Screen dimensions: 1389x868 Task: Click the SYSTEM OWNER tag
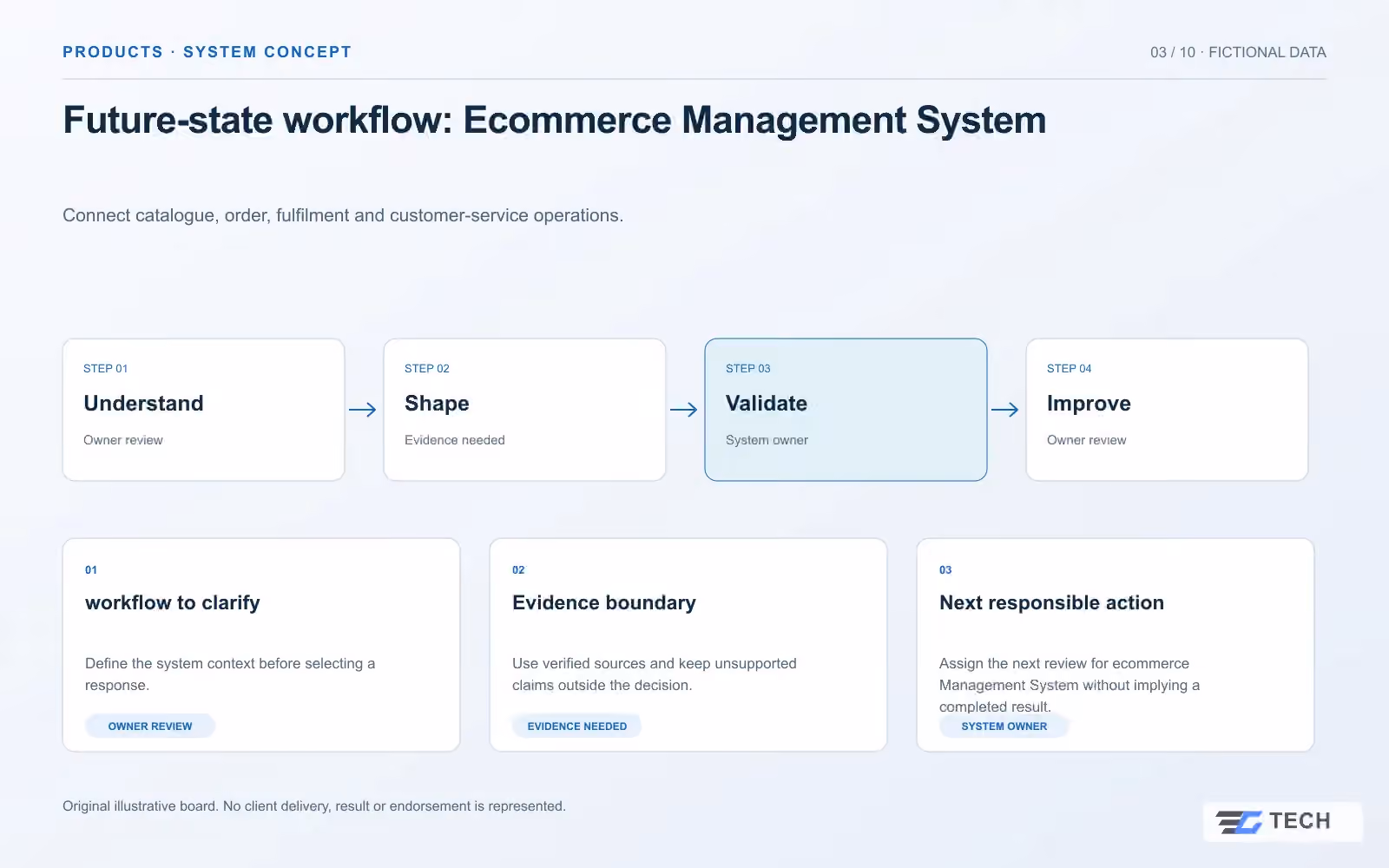[1004, 726]
